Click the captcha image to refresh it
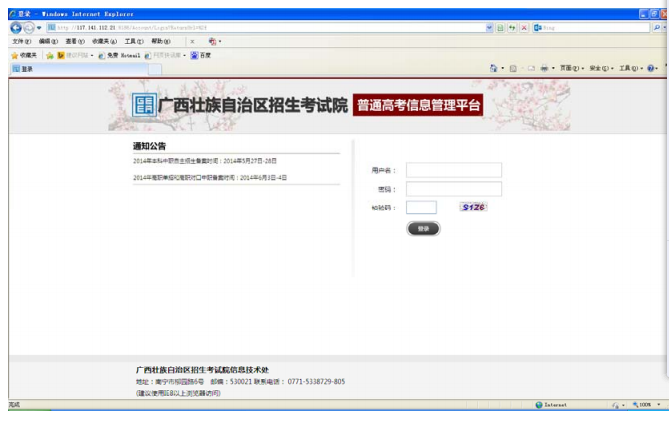Screen dimensions: 669x431 pos(473,207)
